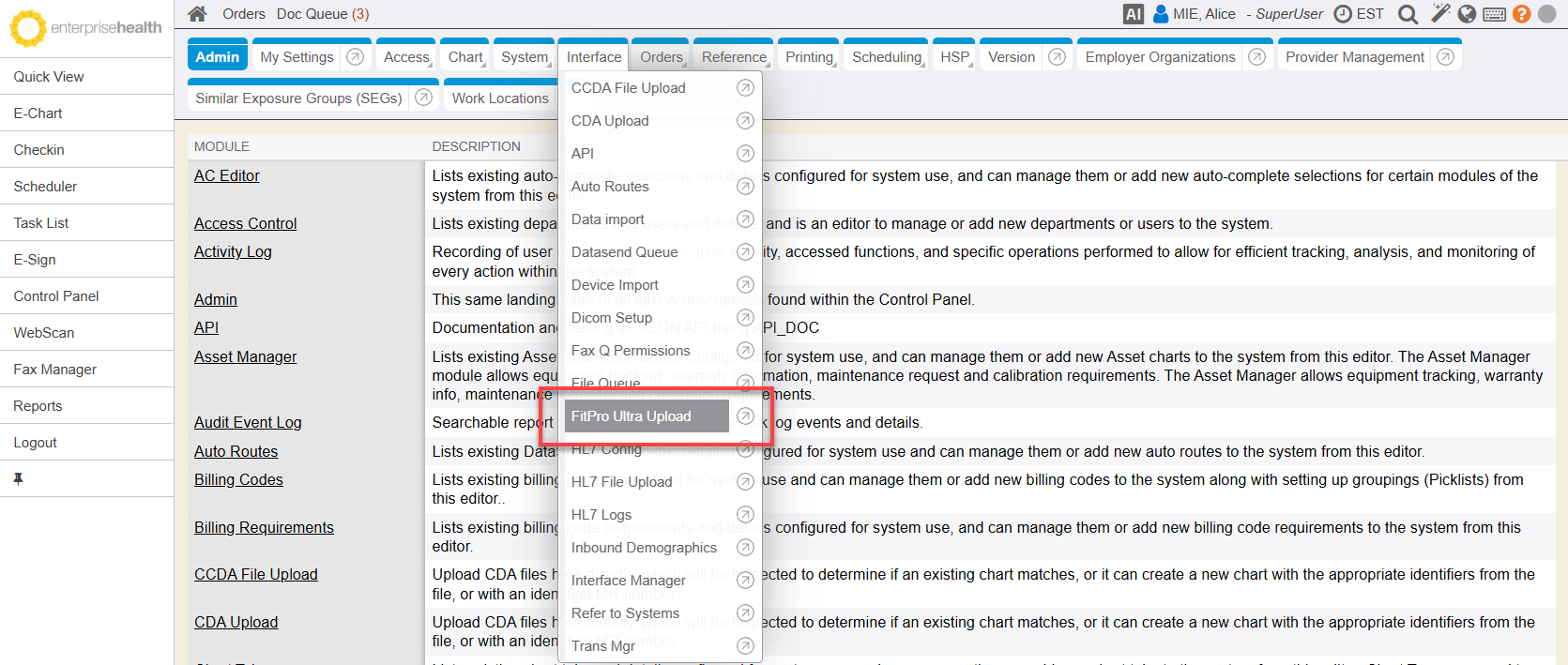Expand the Scheduling dropdown tab
The height and width of the screenshot is (665, 1568).
pyautogui.click(x=887, y=57)
